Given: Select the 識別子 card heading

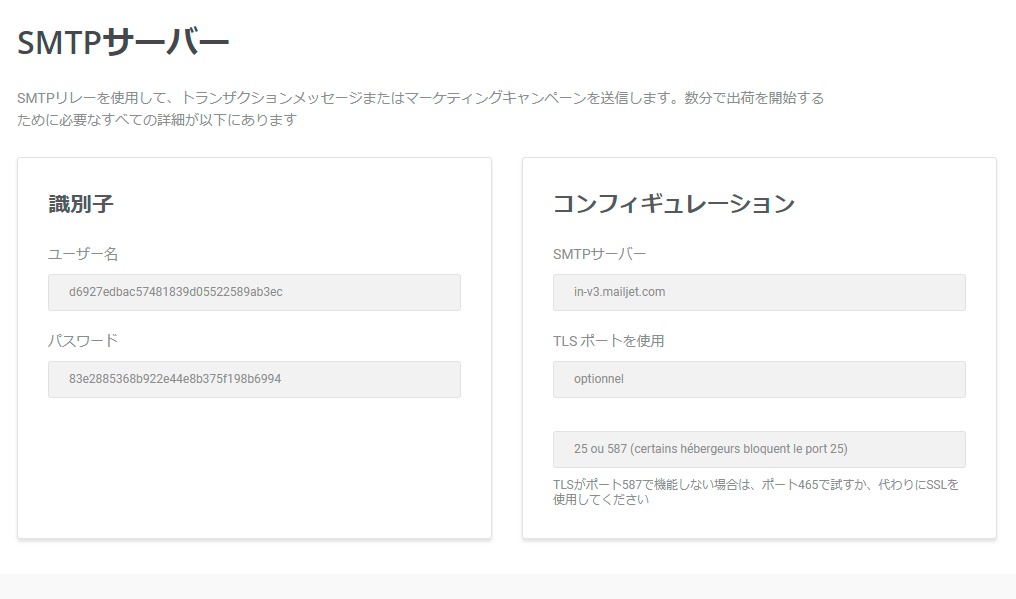Looking at the screenshot, I should [x=81, y=204].
